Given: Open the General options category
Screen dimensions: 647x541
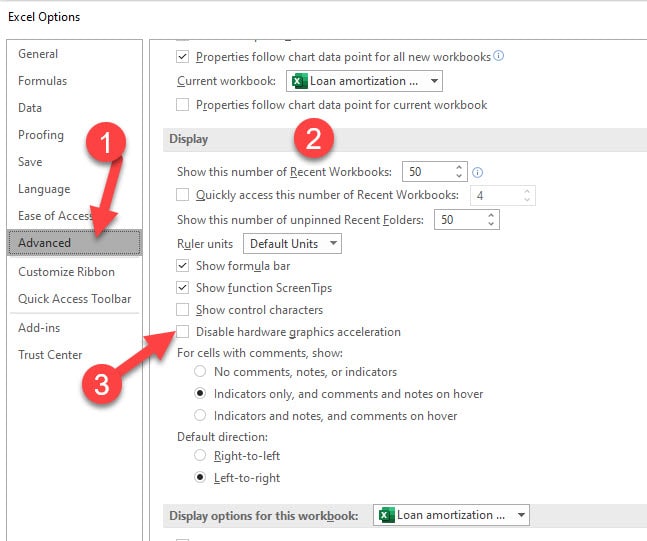Looking at the screenshot, I should click(38, 54).
